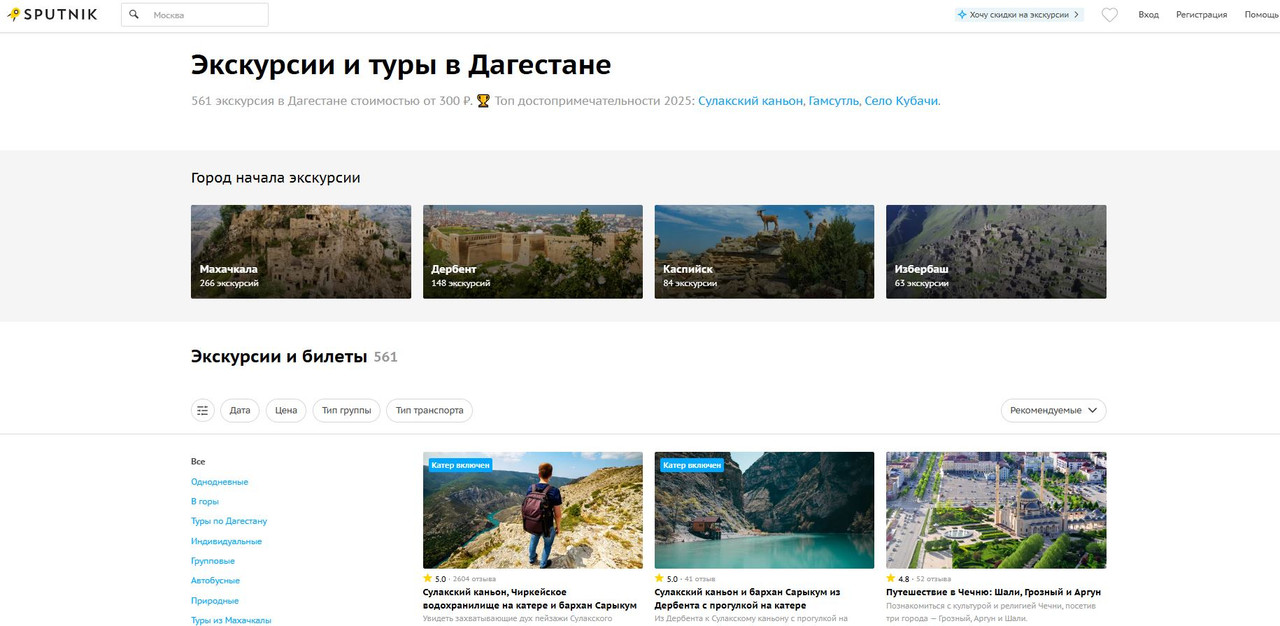Open the Помощь menu
The height and width of the screenshot is (626, 1280).
click(x=1262, y=15)
